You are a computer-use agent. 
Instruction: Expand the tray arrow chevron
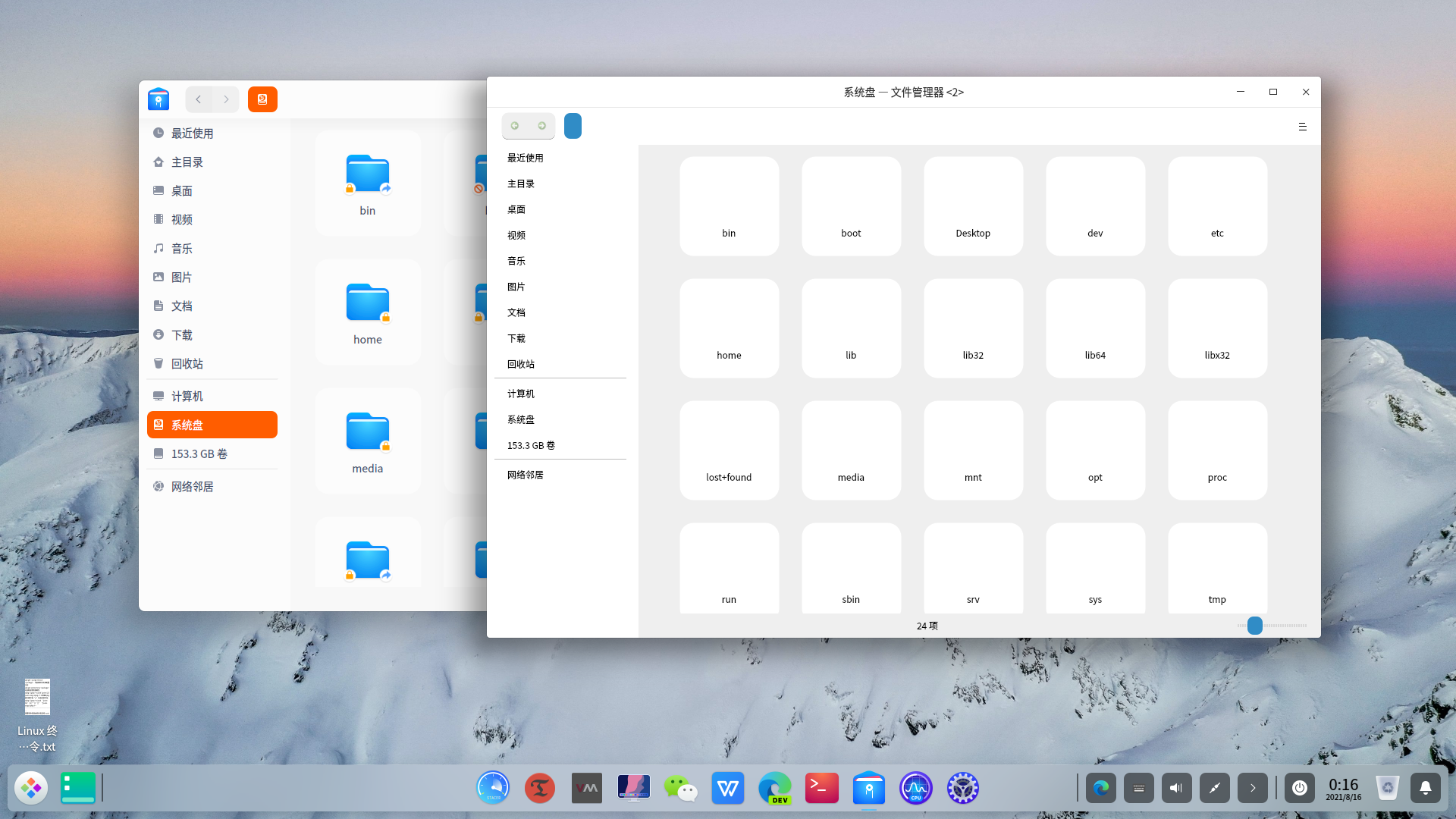(1252, 788)
